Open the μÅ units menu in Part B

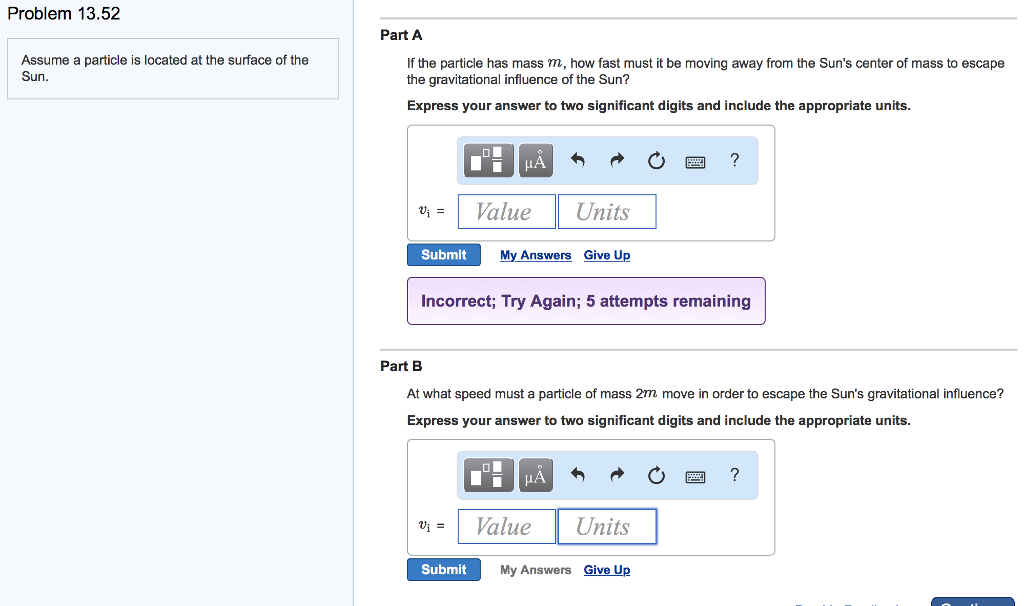(x=535, y=475)
